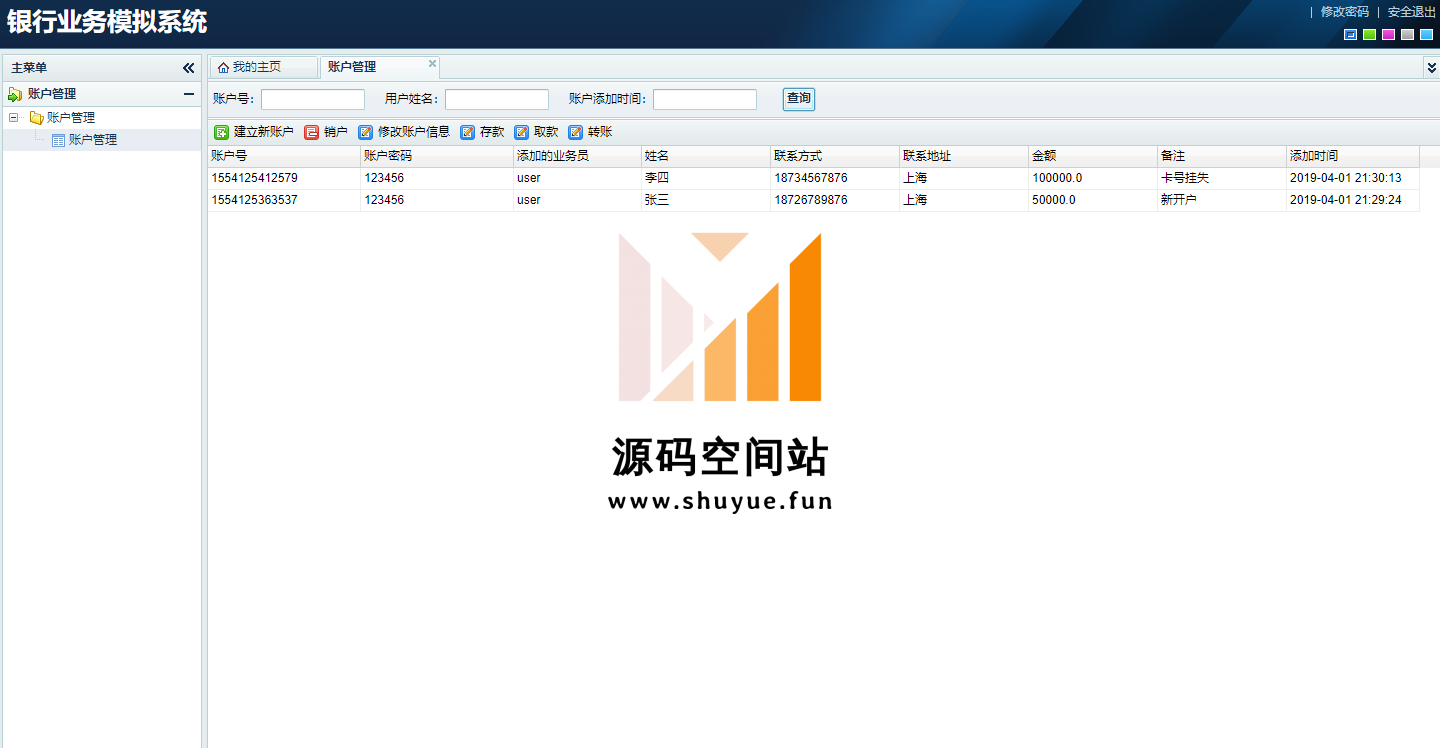
Task: Click the 修改密码 link
Action: point(1345,12)
